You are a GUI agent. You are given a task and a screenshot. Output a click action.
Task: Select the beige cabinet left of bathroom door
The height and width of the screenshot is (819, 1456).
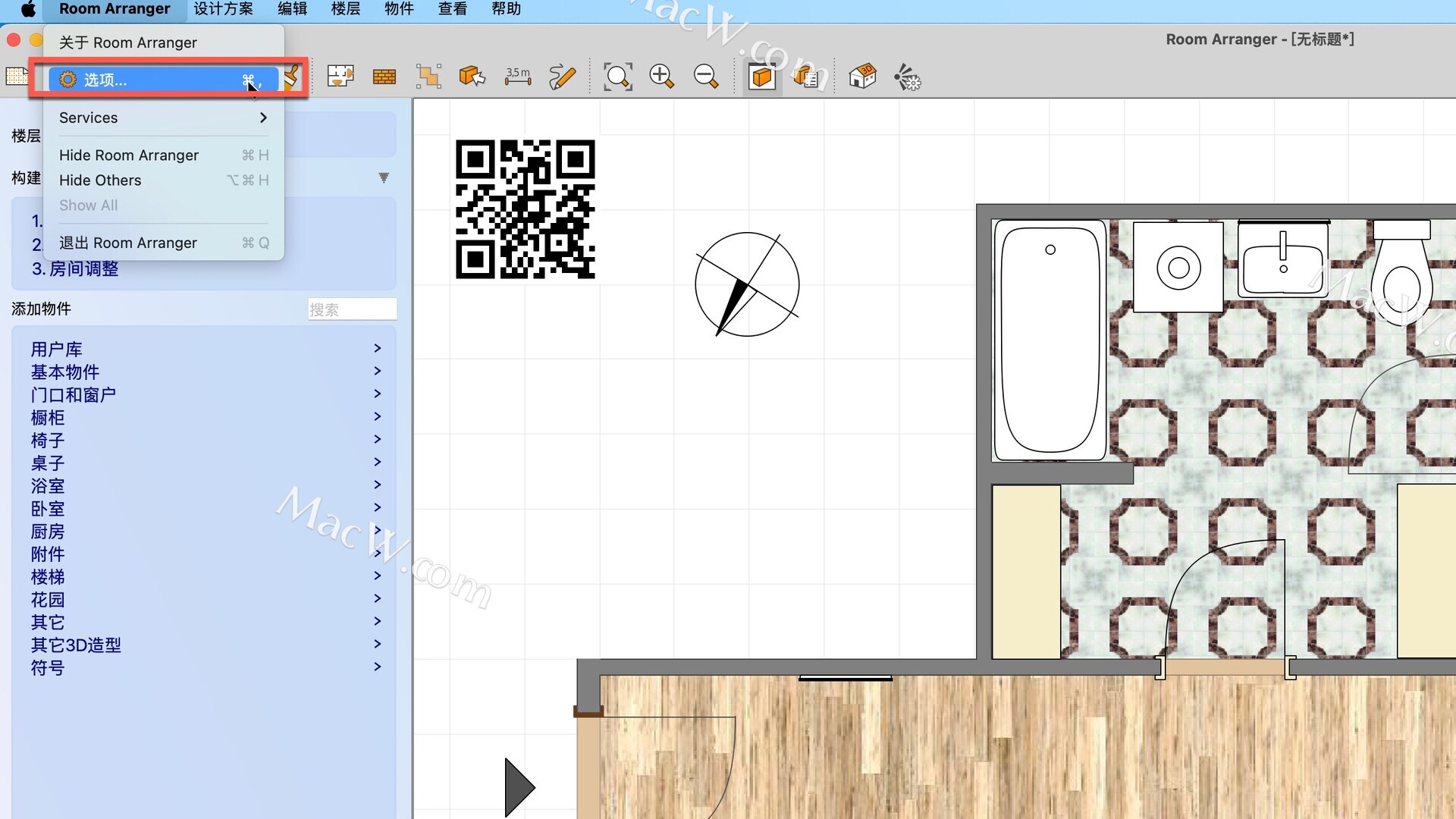pyautogui.click(x=1026, y=571)
